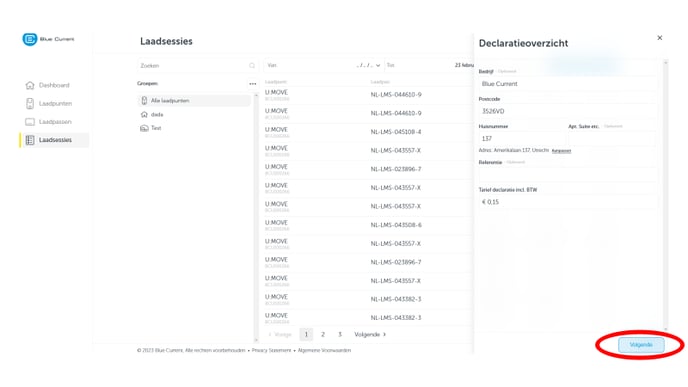Open the Dashboard home icon
Image resolution: width=688 pixels, height=387 pixels.
click(x=30, y=85)
